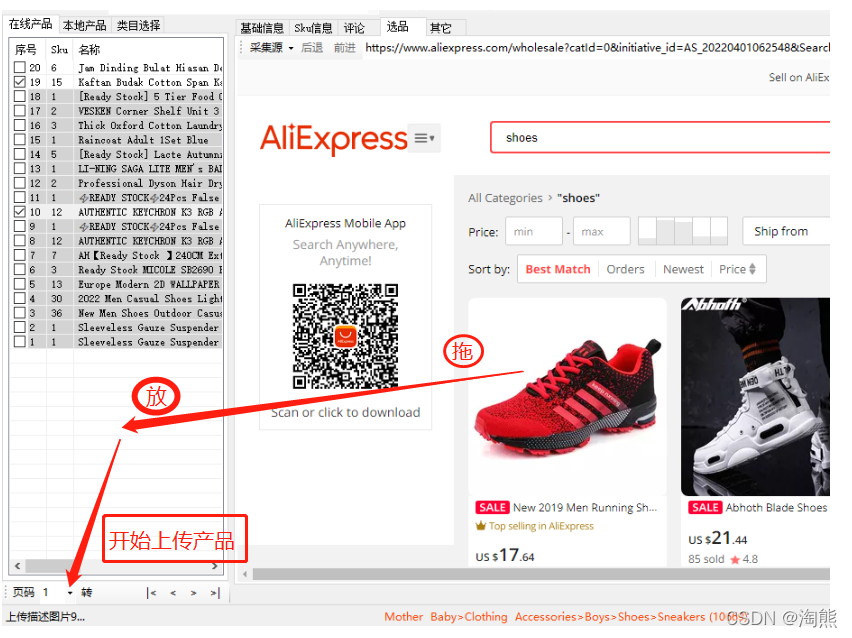Open the AliExpress categories menu icon

coord(424,138)
